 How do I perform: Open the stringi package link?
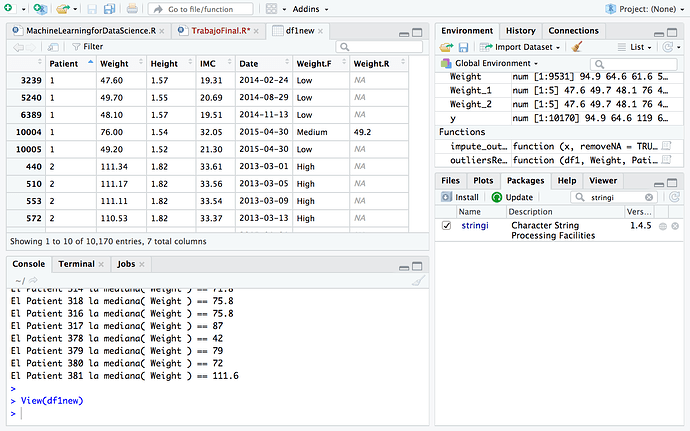pyautogui.click(x=475, y=225)
